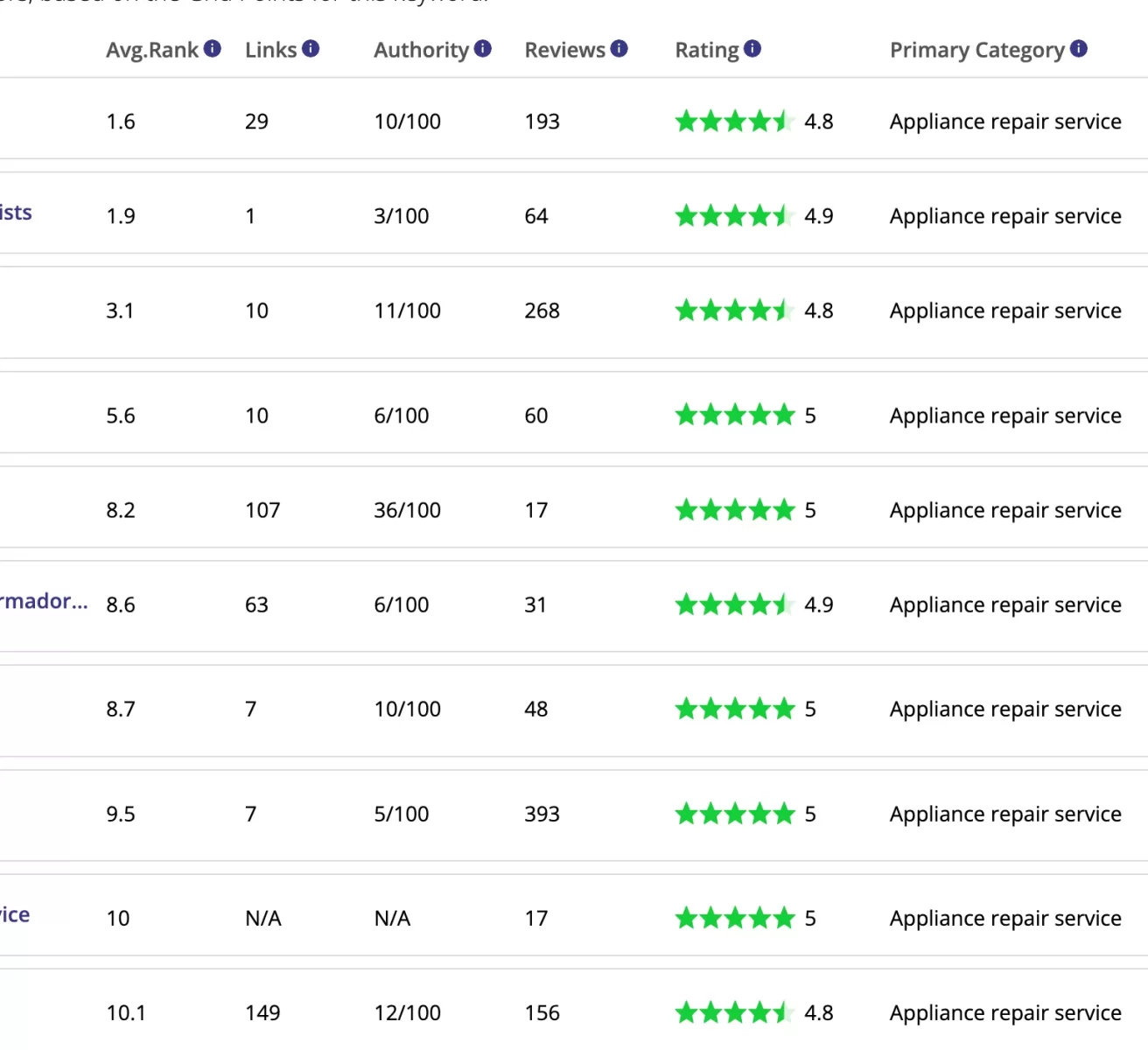Open the business link ending in "ice"
This screenshot has height=1050, width=1148.
[15, 915]
